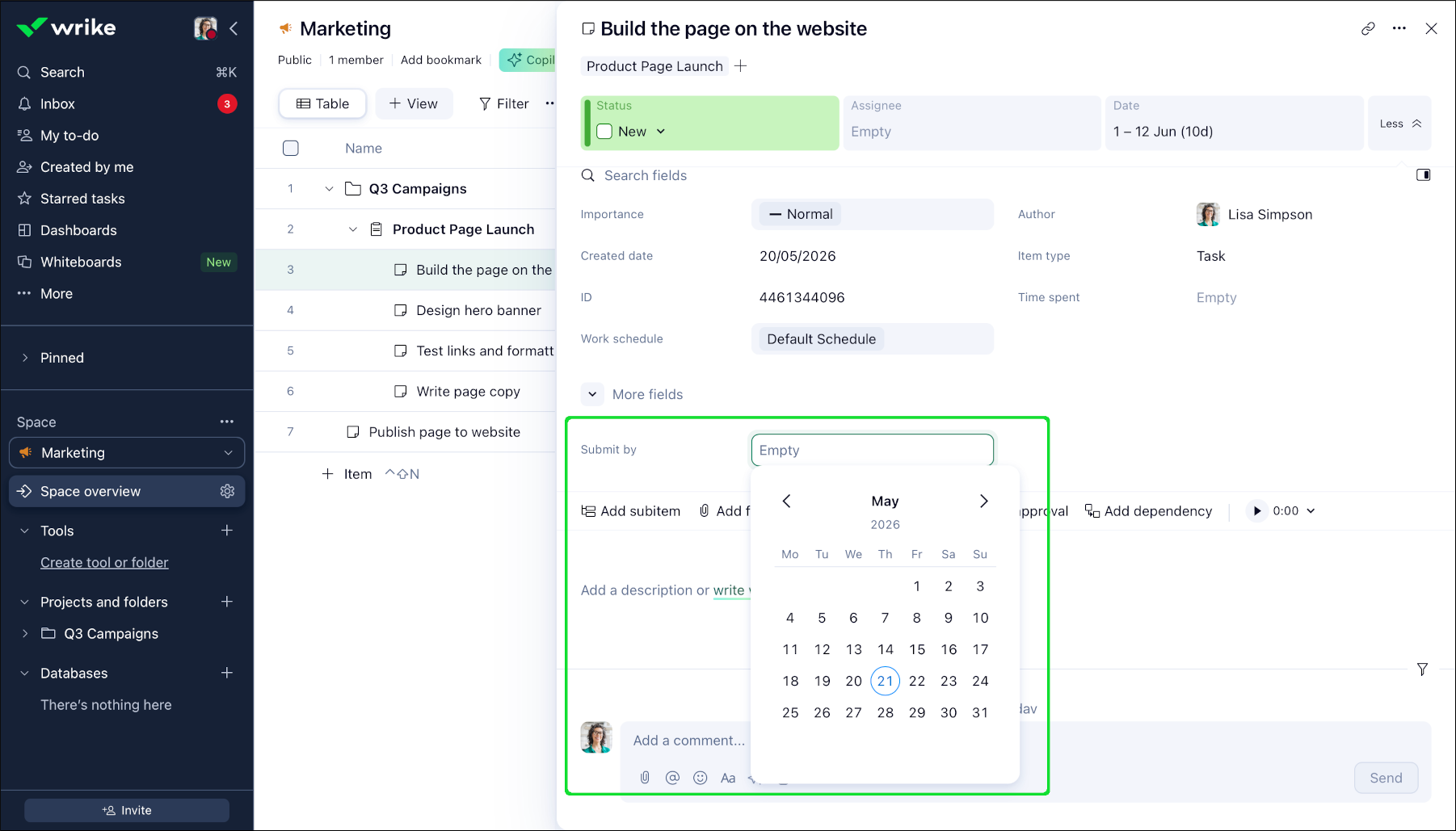
Task: Open Space overview settings gear
Action: pyautogui.click(x=227, y=491)
